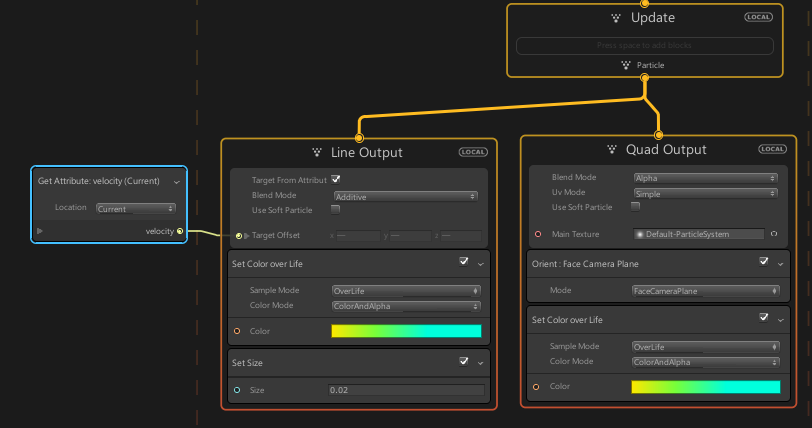Viewport: 812px width, 428px height.
Task: Select the Quad Output context title
Action: pos(666,150)
